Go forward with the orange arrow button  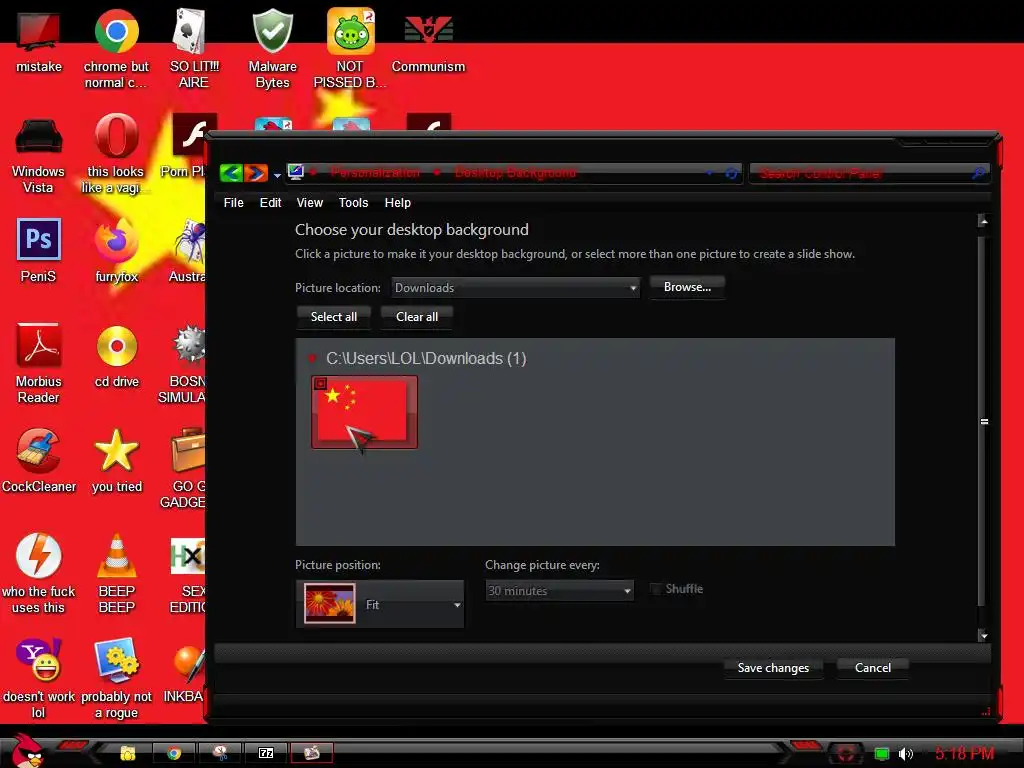[x=256, y=173]
